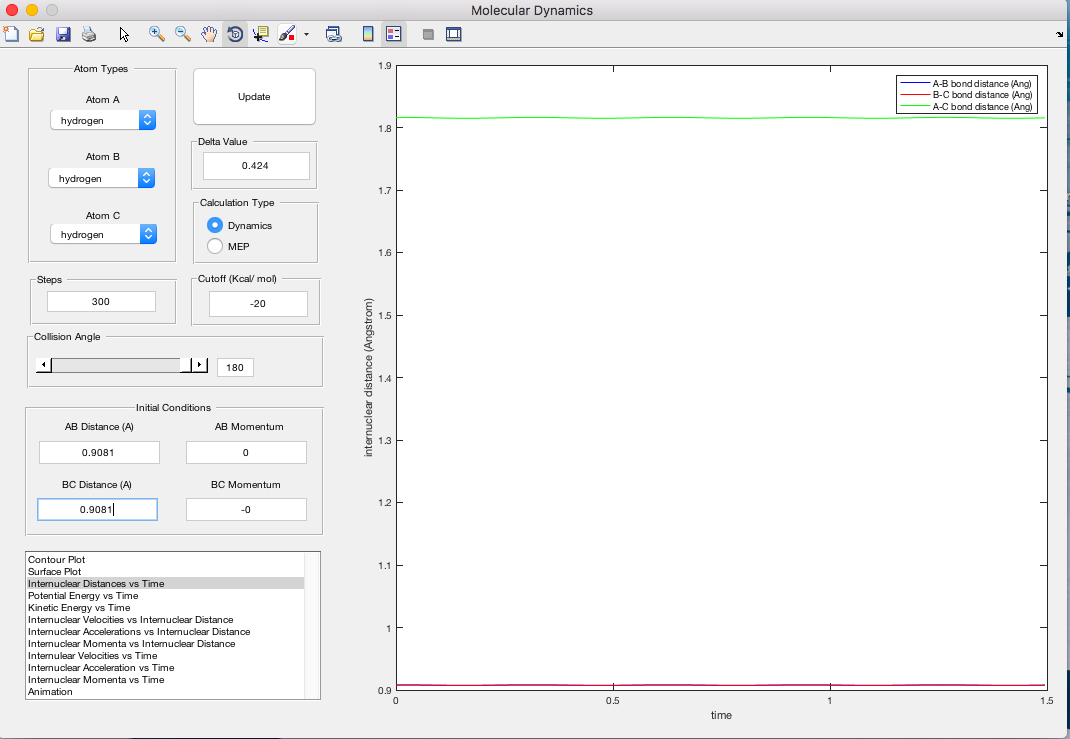The image size is (1070, 739).
Task: Toggle the Rotate 3D tool
Action: coord(235,34)
